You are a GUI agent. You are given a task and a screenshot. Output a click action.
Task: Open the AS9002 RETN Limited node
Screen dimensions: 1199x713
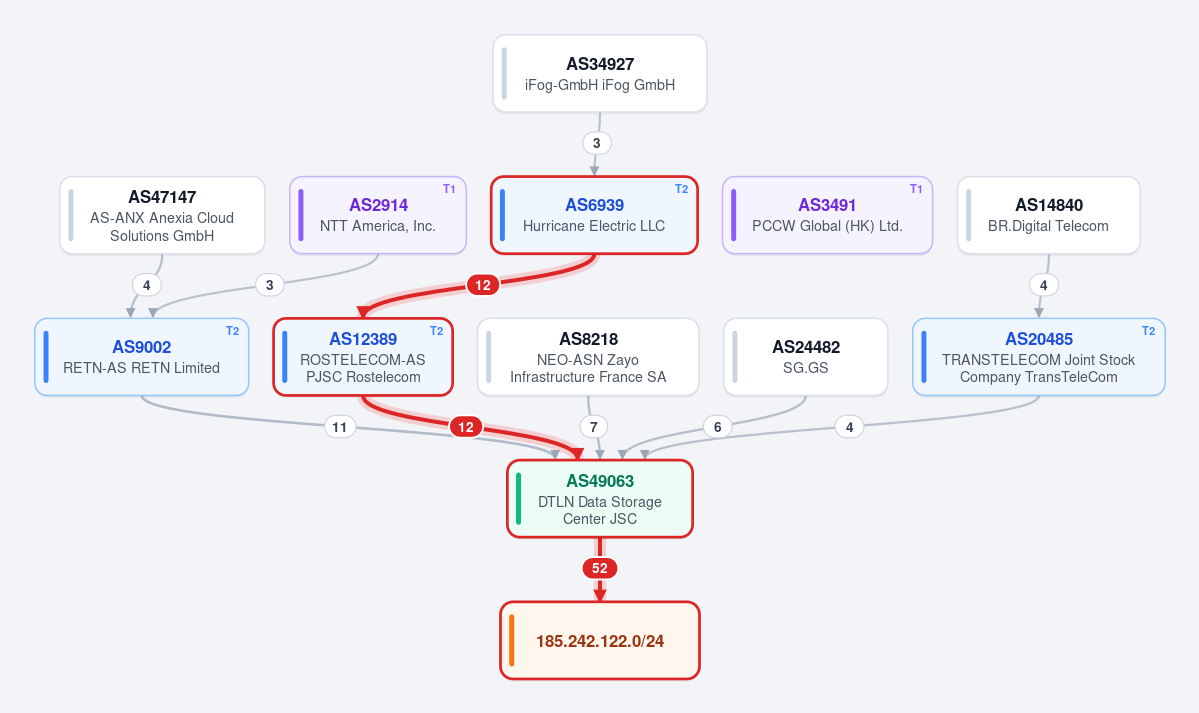(141, 357)
